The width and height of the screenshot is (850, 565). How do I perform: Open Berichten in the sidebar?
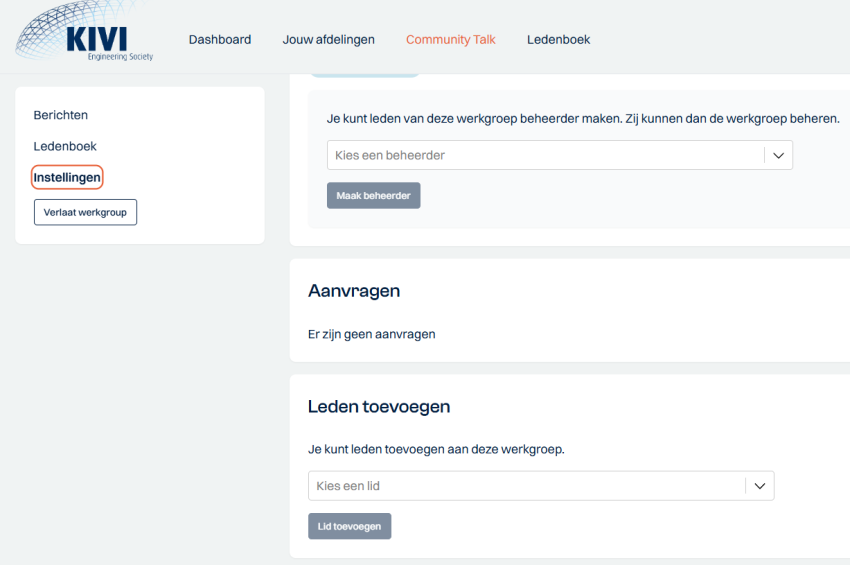tap(61, 115)
